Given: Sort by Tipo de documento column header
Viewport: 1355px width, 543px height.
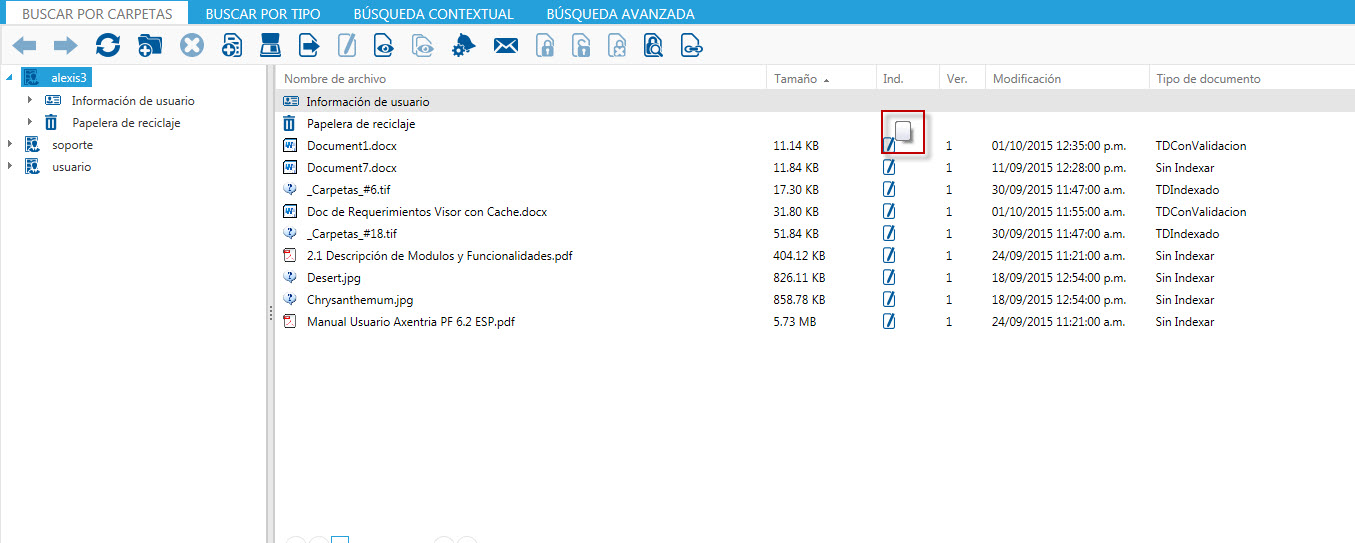Looking at the screenshot, I should pyautogui.click(x=1208, y=78).
